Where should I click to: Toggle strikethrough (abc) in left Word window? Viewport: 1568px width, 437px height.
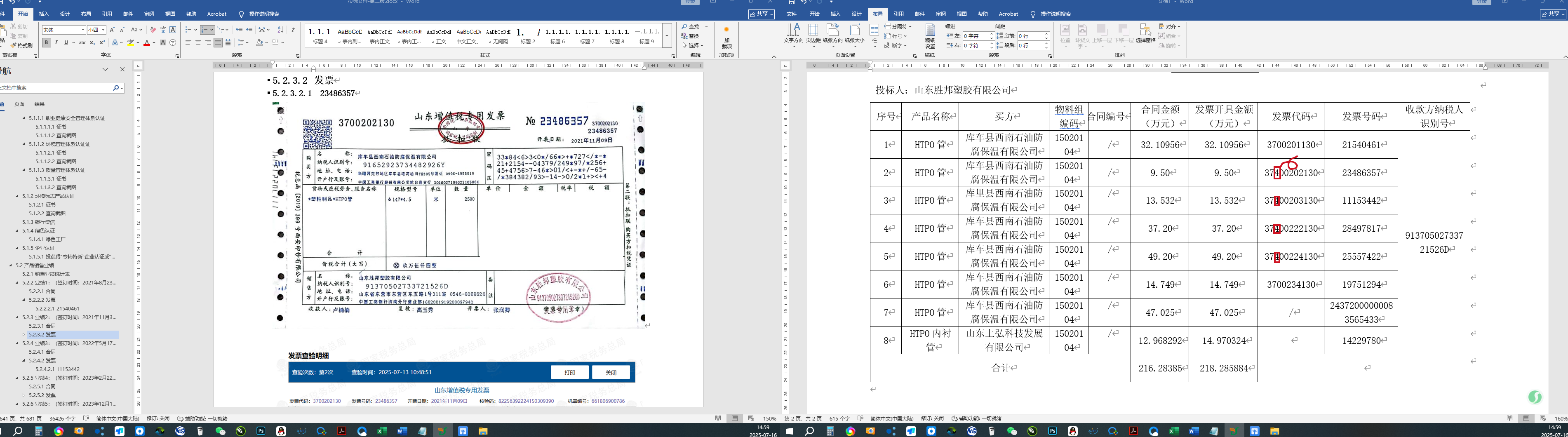click(x=82, y=42)
